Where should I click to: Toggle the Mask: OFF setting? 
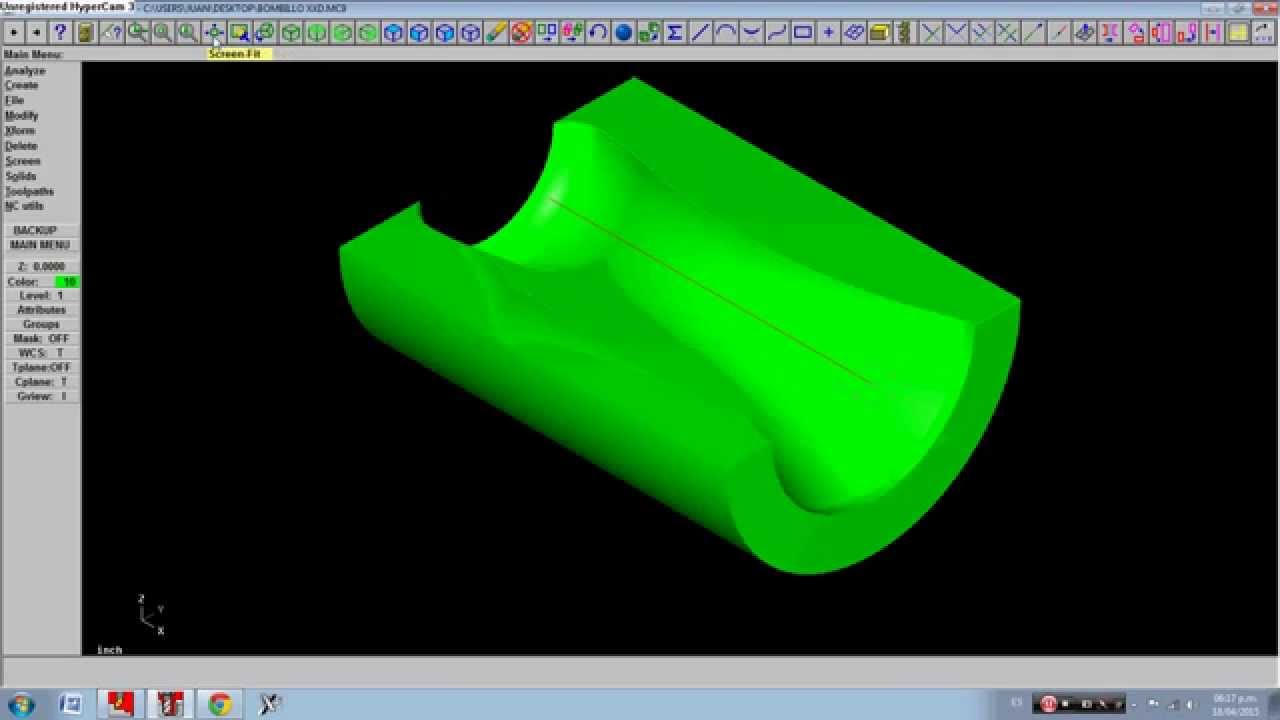pyautogui.click(x=41, y=339)
